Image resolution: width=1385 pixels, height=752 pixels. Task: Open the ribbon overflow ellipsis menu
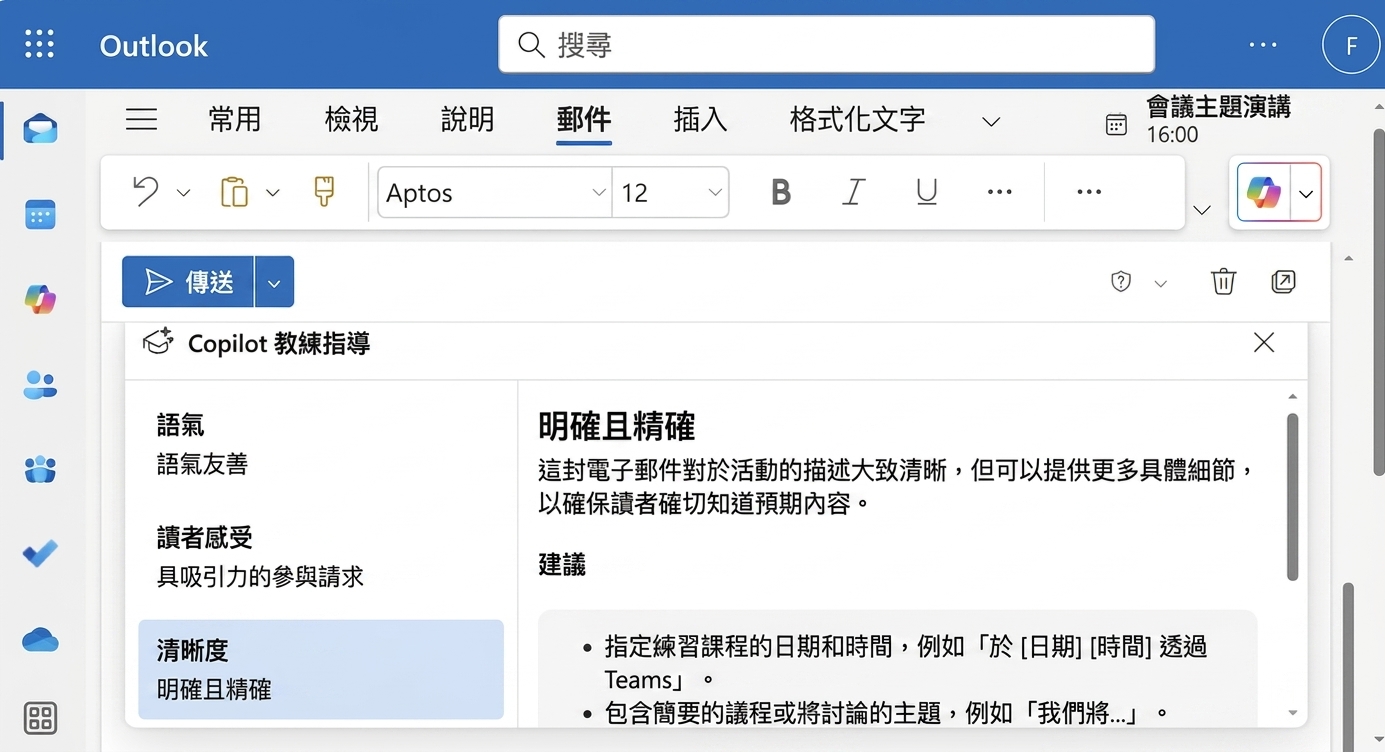[x=1089, y=192]
